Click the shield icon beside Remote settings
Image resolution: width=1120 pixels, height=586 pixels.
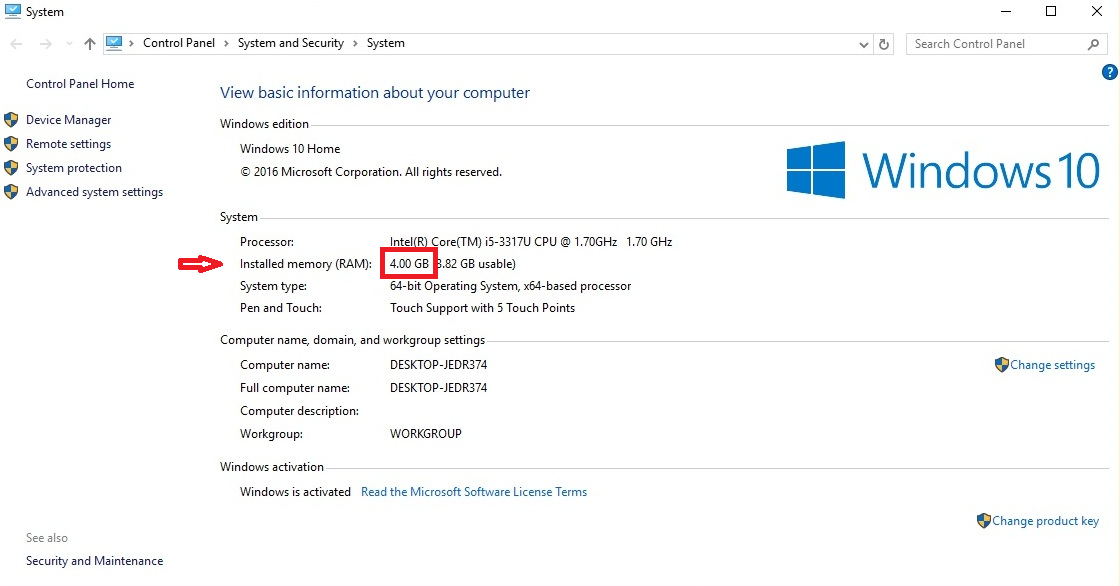point(11,144)
